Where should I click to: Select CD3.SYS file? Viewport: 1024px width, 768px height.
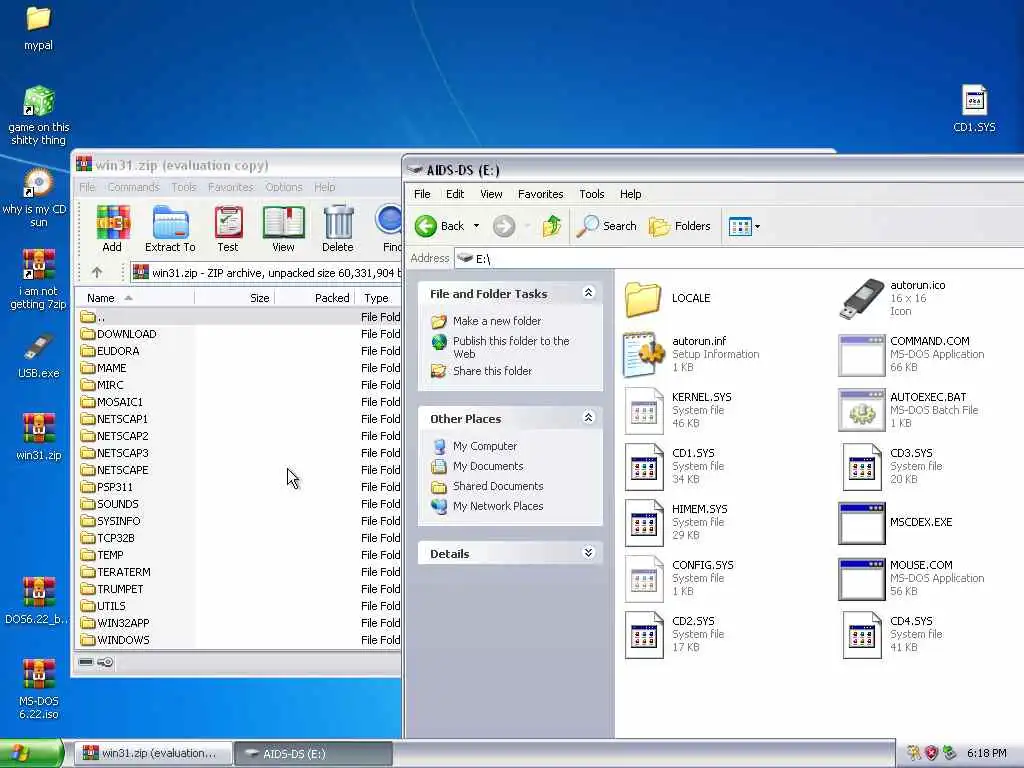coord(892,466)
